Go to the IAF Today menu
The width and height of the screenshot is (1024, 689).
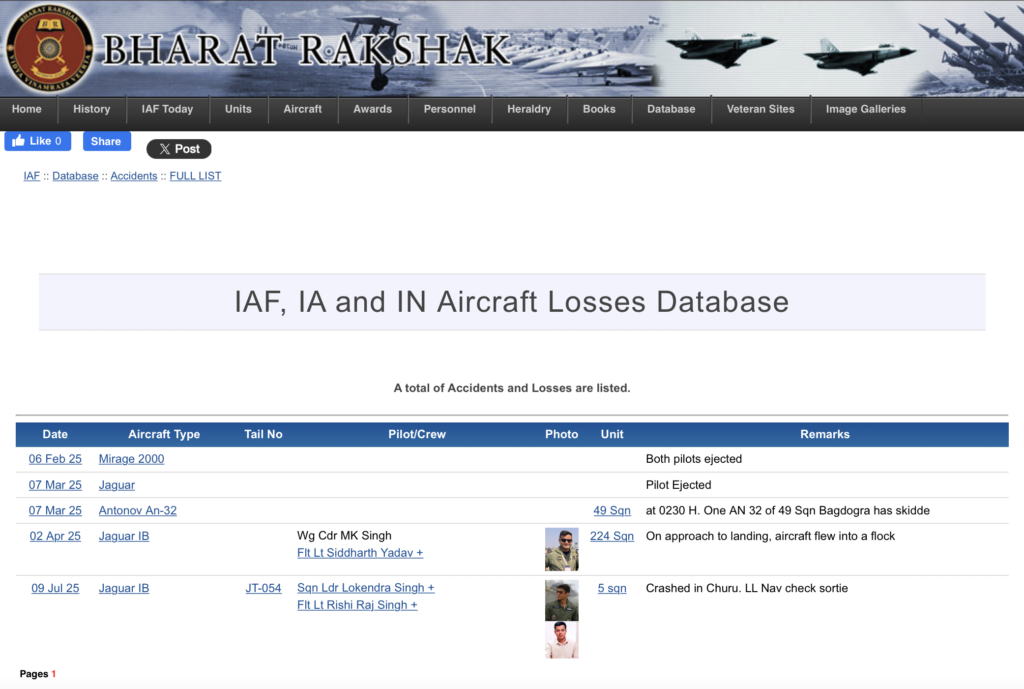167,109
